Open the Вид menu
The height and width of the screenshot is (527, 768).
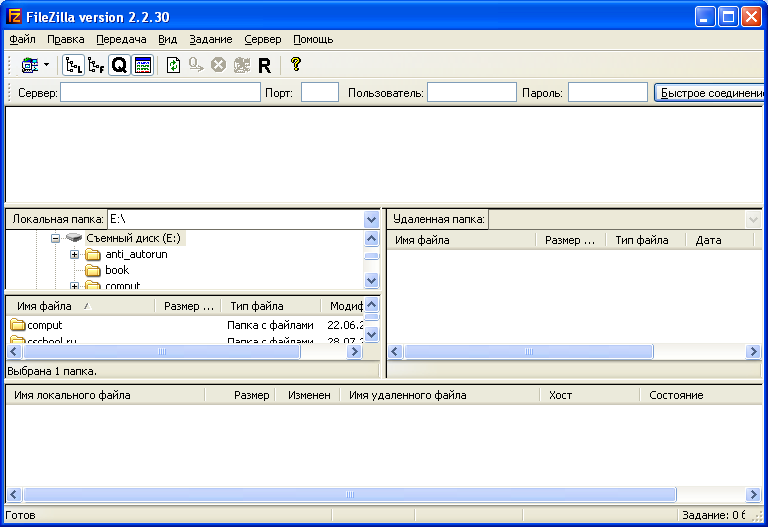[167, 39]
